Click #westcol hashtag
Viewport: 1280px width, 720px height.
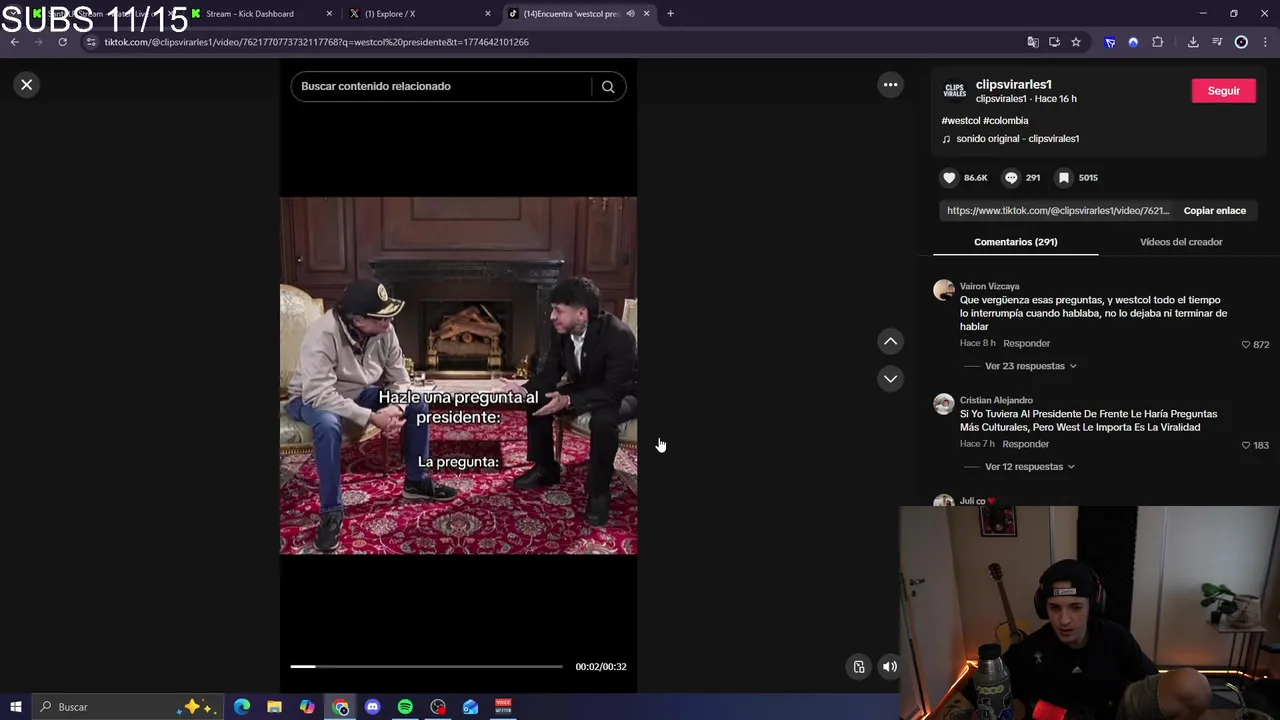(960, 121)
